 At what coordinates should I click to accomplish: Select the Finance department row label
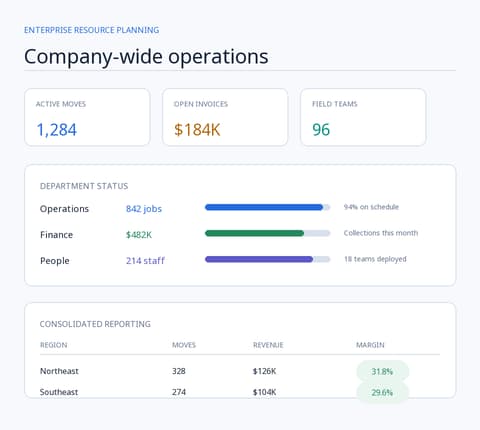click(x=56, y=235)
